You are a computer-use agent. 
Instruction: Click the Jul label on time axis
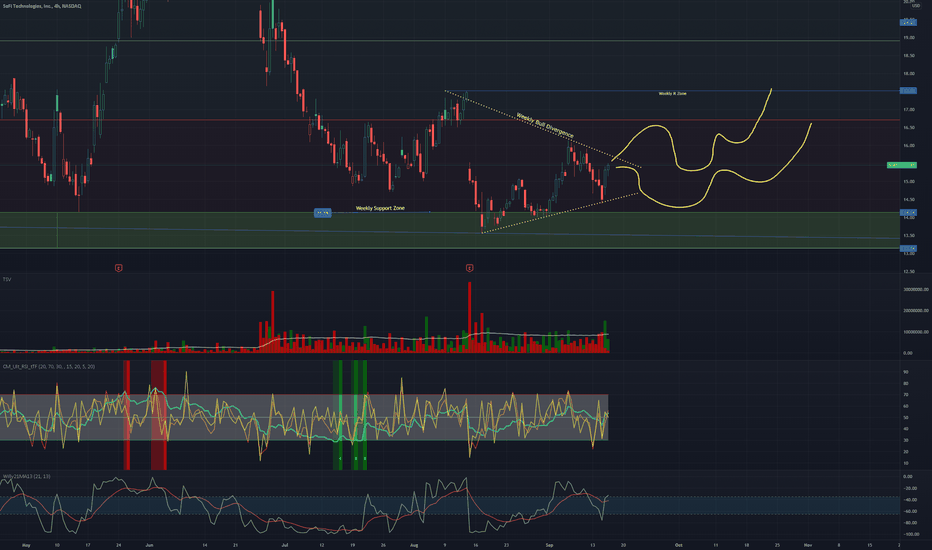(285, 545)
